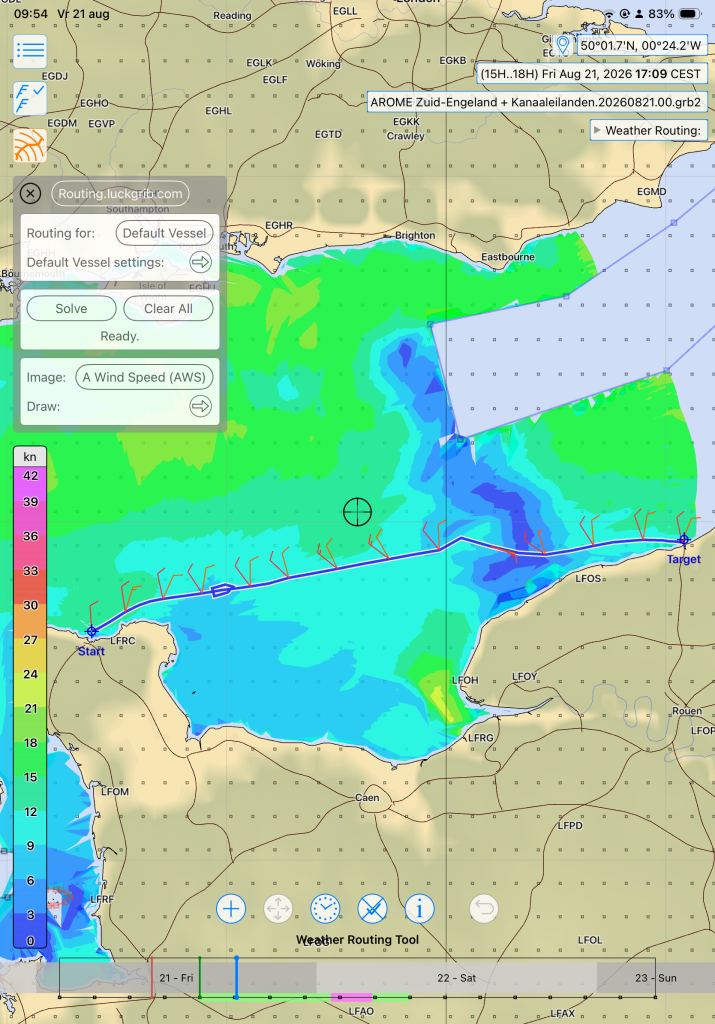Select red marker on timeline

point(152,978)
